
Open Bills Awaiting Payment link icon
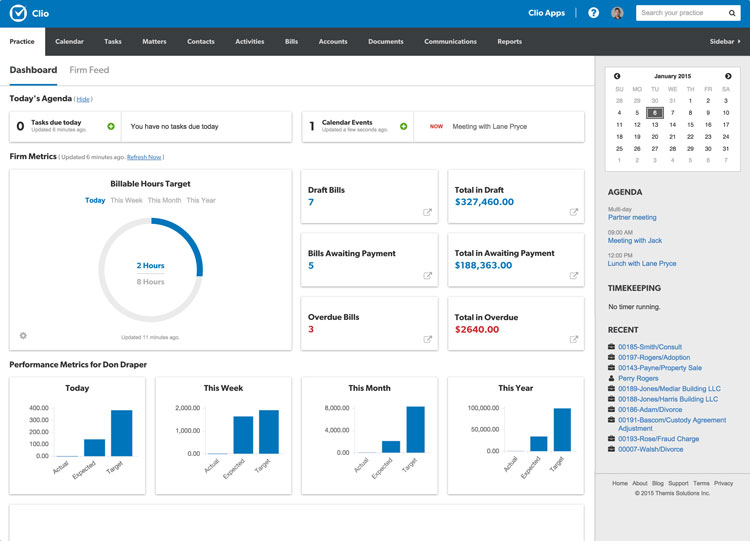(x=427, y=276)
